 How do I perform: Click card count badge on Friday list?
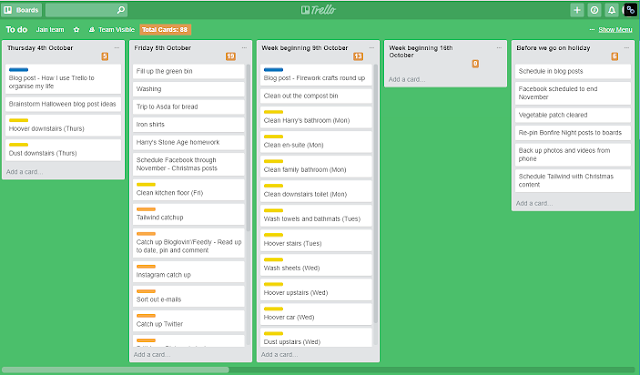click(231, 56)
